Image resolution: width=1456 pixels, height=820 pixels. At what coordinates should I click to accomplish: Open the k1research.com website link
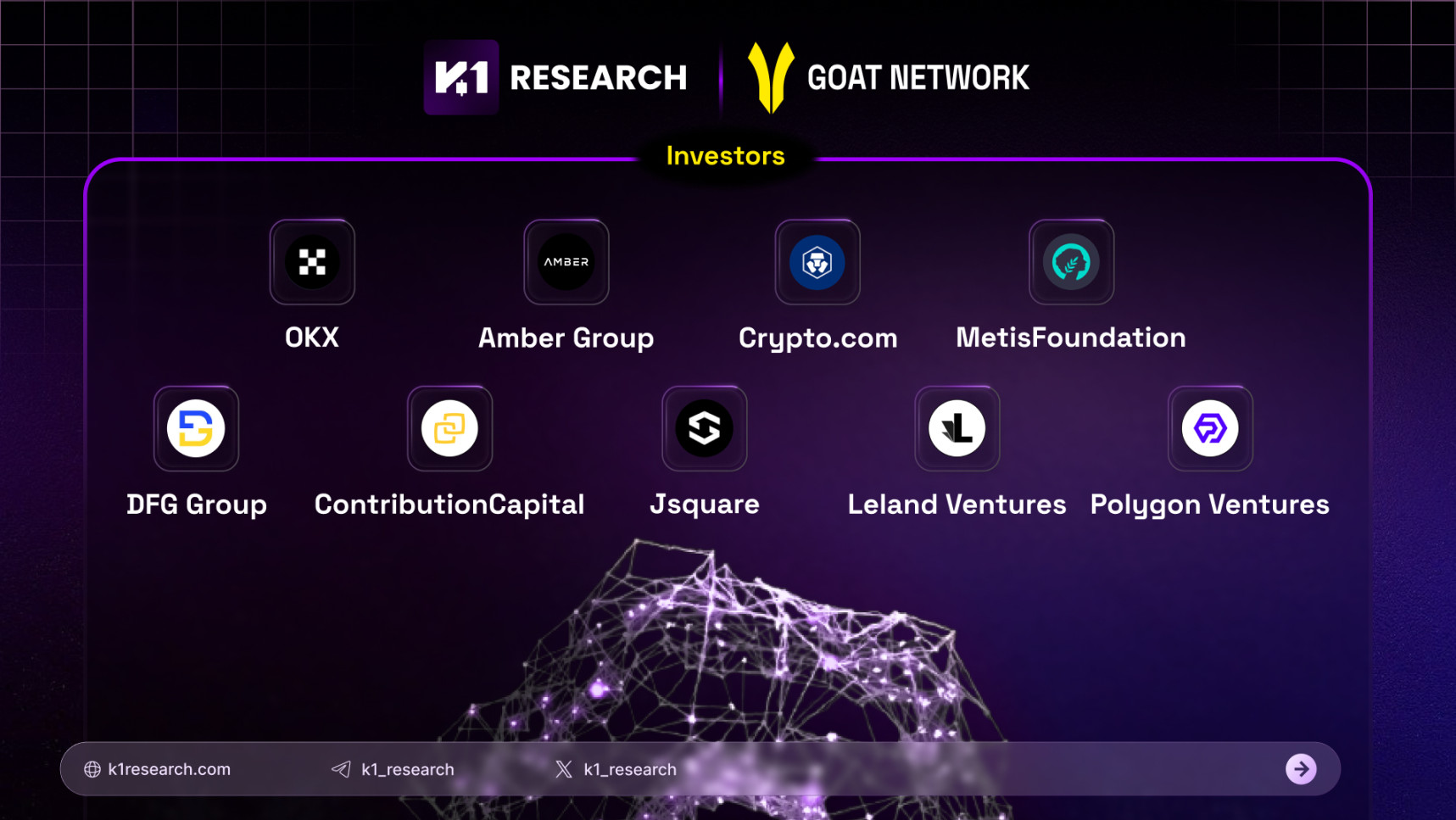pyautogui.click(x=169, y=769)
